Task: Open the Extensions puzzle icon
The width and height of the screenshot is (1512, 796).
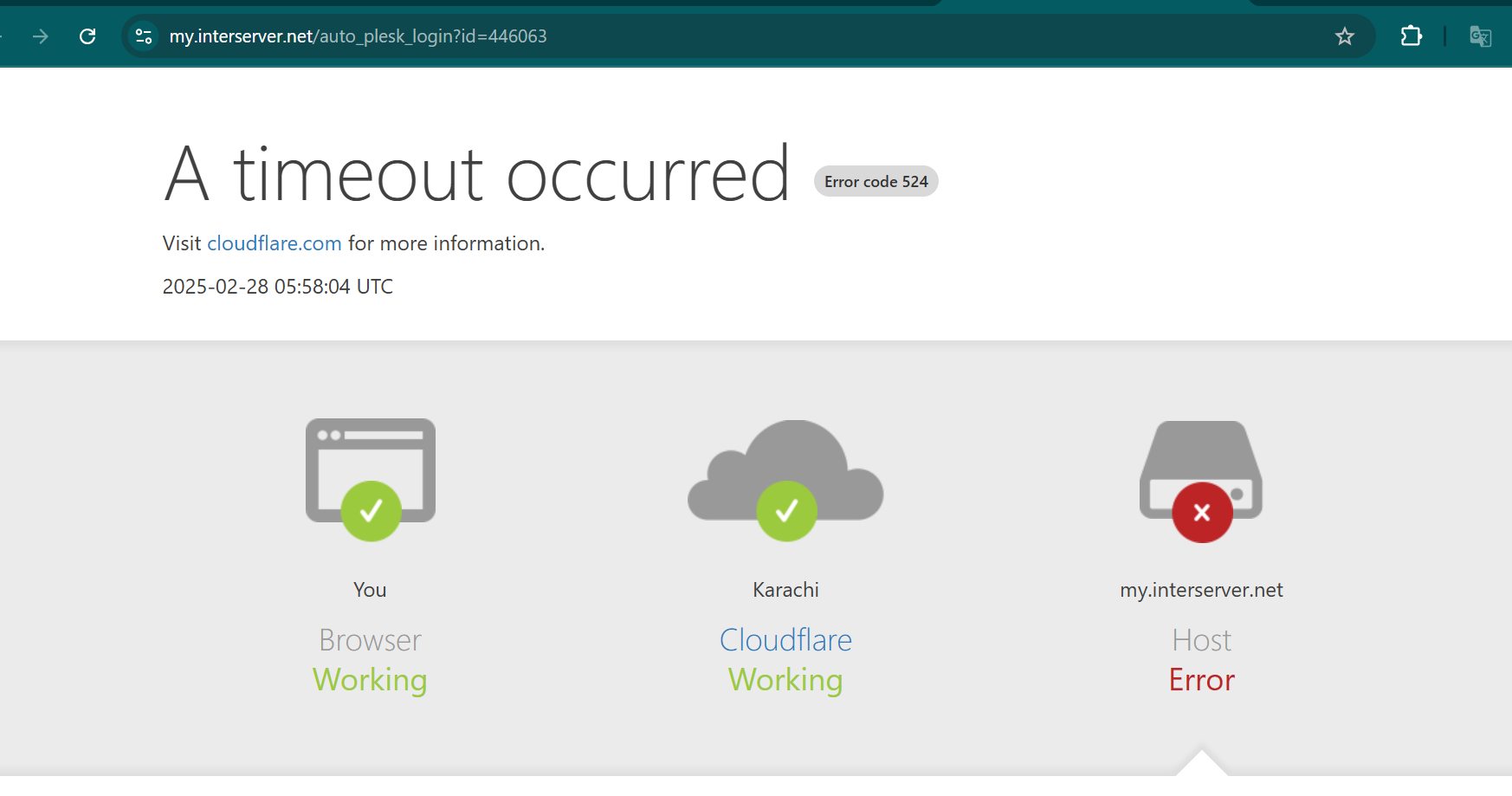Action: tap(1411, 36)
